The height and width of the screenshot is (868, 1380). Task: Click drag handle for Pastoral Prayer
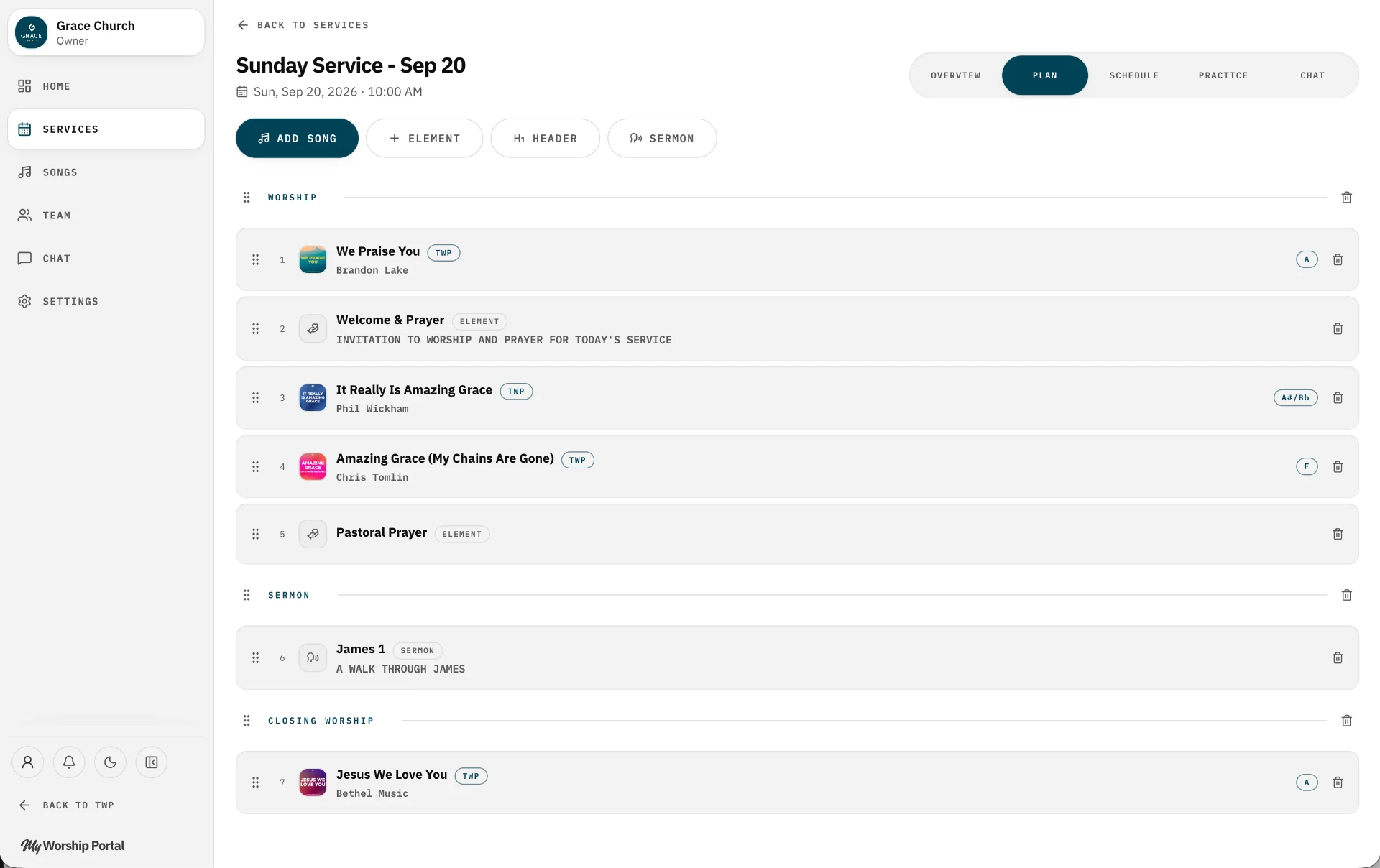pyautogui.click(x=255, y=534)
